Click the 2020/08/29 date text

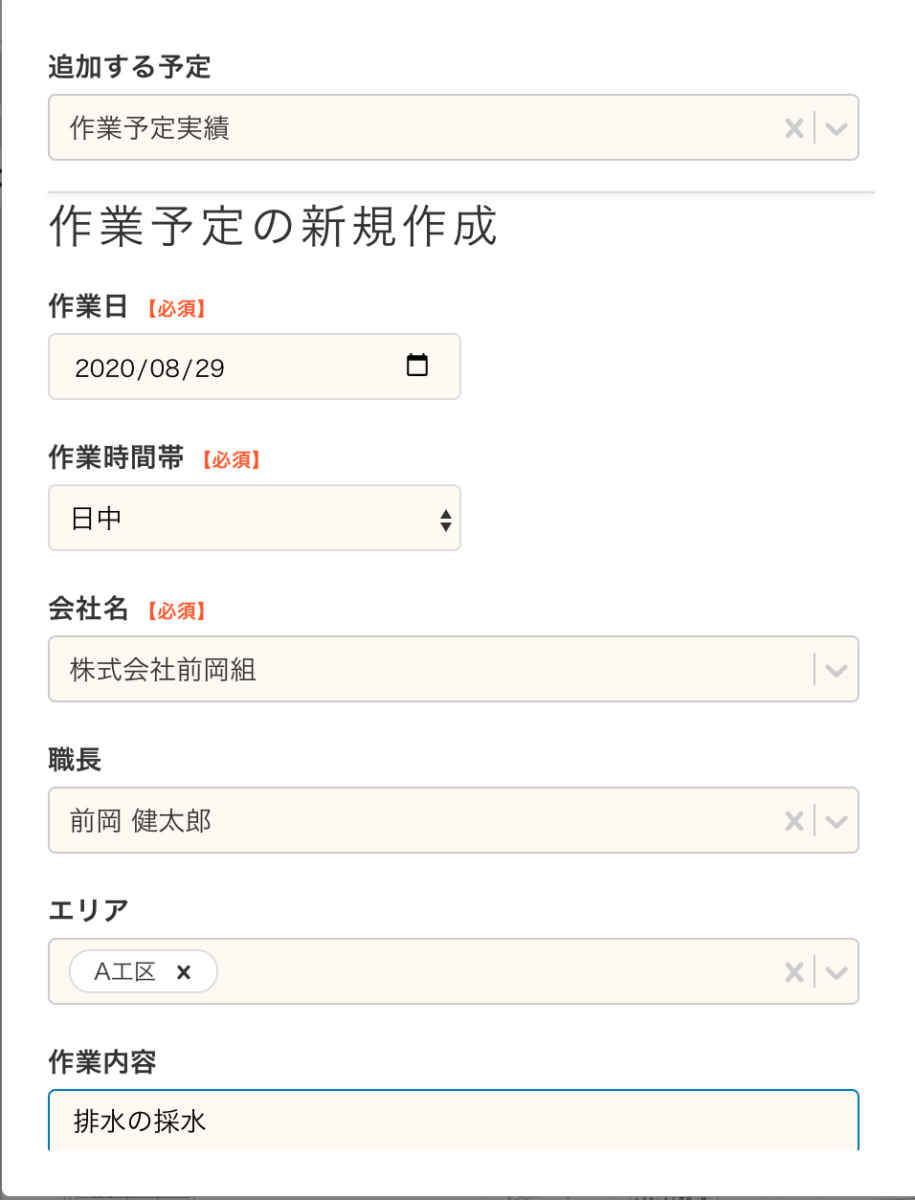tap(150, 368)
